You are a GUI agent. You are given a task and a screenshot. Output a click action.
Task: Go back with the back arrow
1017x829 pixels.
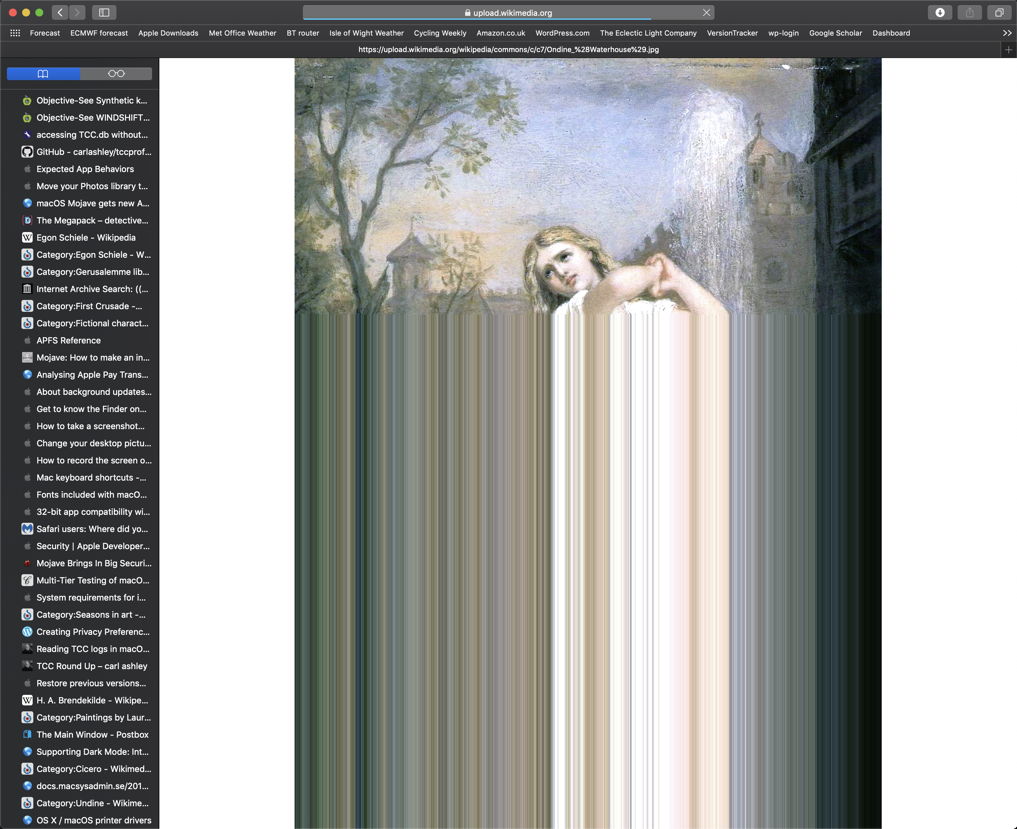pyautogui.click(x=60, y=12)
